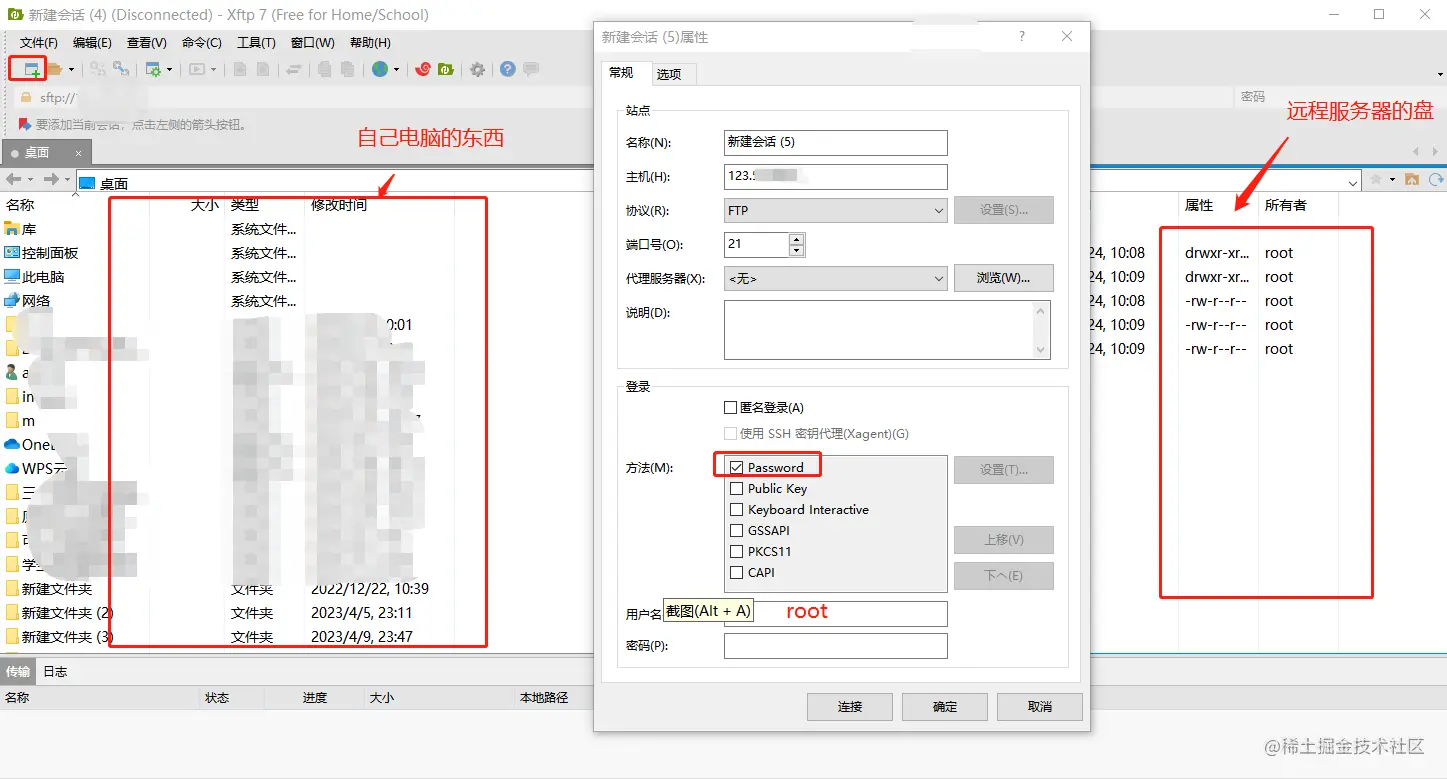This screenshot has width=1447, height=779.
Task: Switch to the 日志 tab
Action: tap(55, 671)
